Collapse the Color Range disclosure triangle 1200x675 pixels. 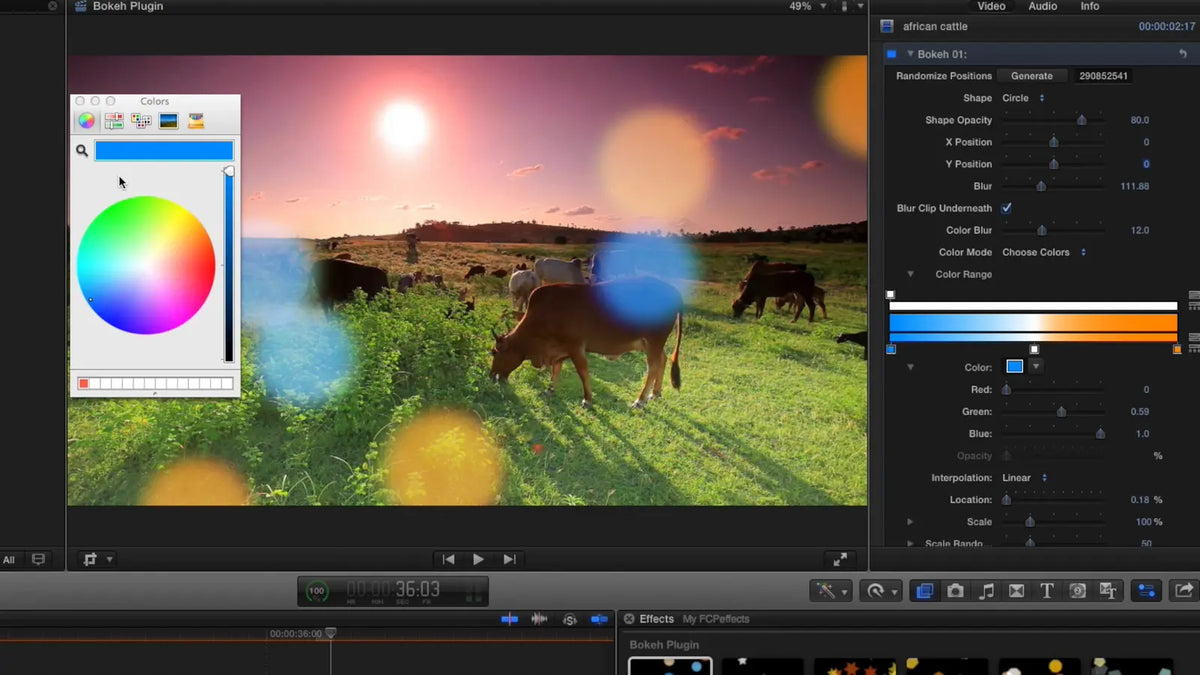click(911, 274)
